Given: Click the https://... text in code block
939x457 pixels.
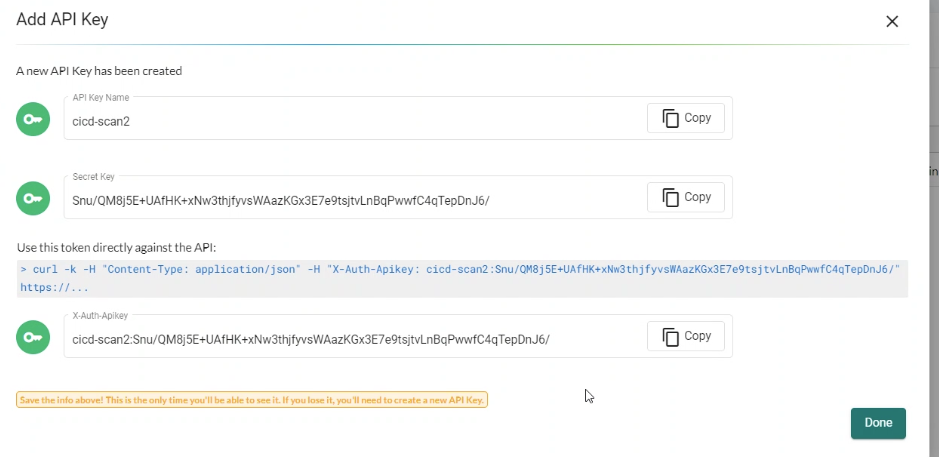Looking at the screenshot, I should (x=54, y=287).
